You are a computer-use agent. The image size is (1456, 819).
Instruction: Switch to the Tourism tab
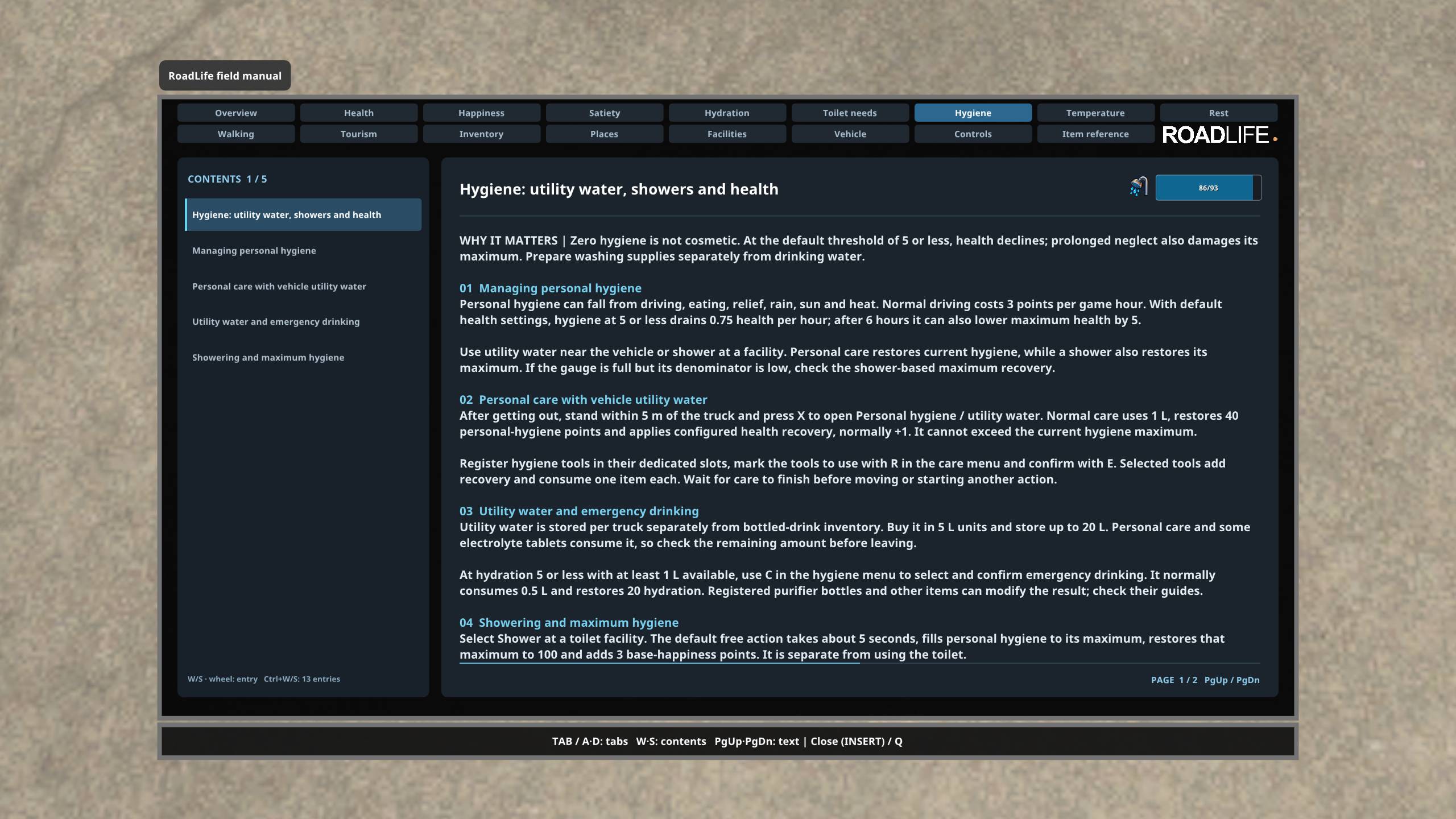[x=359, y=134]
